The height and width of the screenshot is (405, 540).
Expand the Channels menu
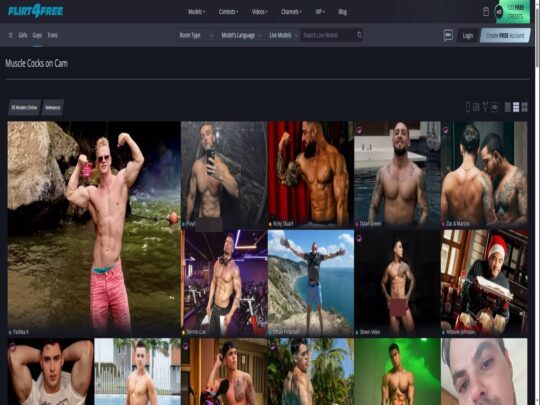[291, 12]
